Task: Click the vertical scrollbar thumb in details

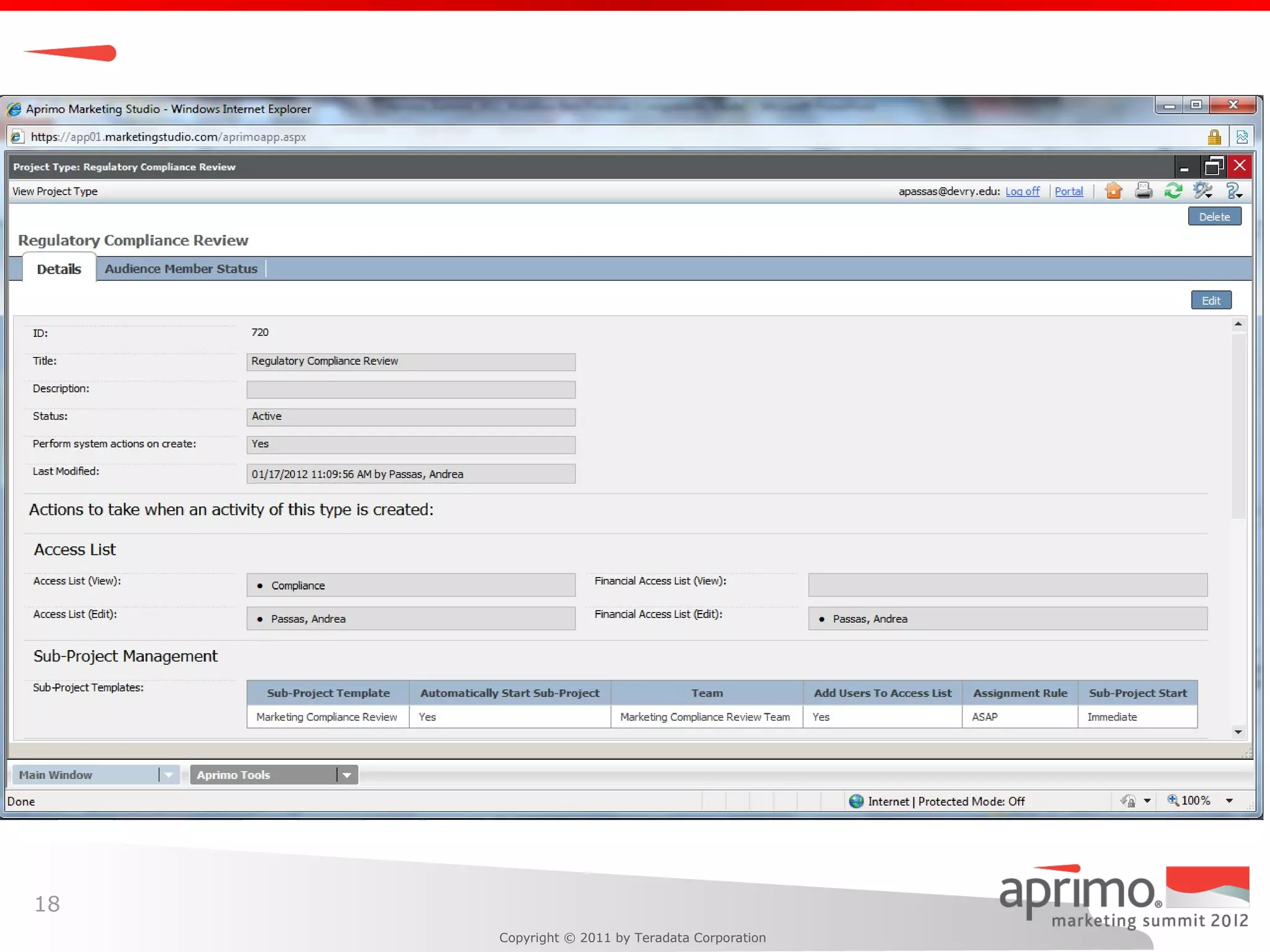Action: click(1238, 426)
